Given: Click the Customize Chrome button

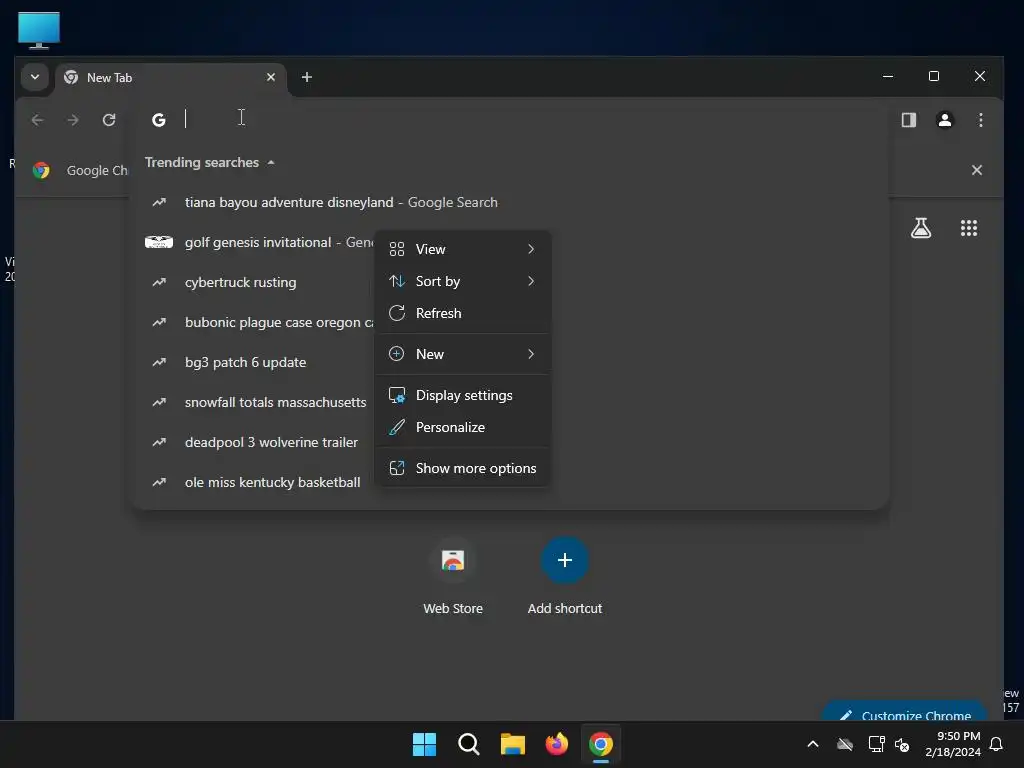Looking at the screenshot, I should coord(904,713).
